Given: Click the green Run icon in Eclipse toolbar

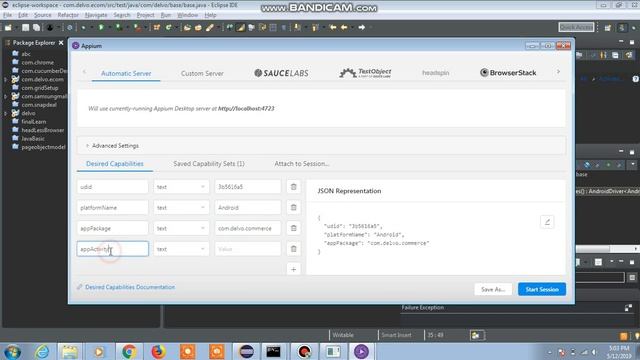Looking at the screenshot, I should [101, 27].
